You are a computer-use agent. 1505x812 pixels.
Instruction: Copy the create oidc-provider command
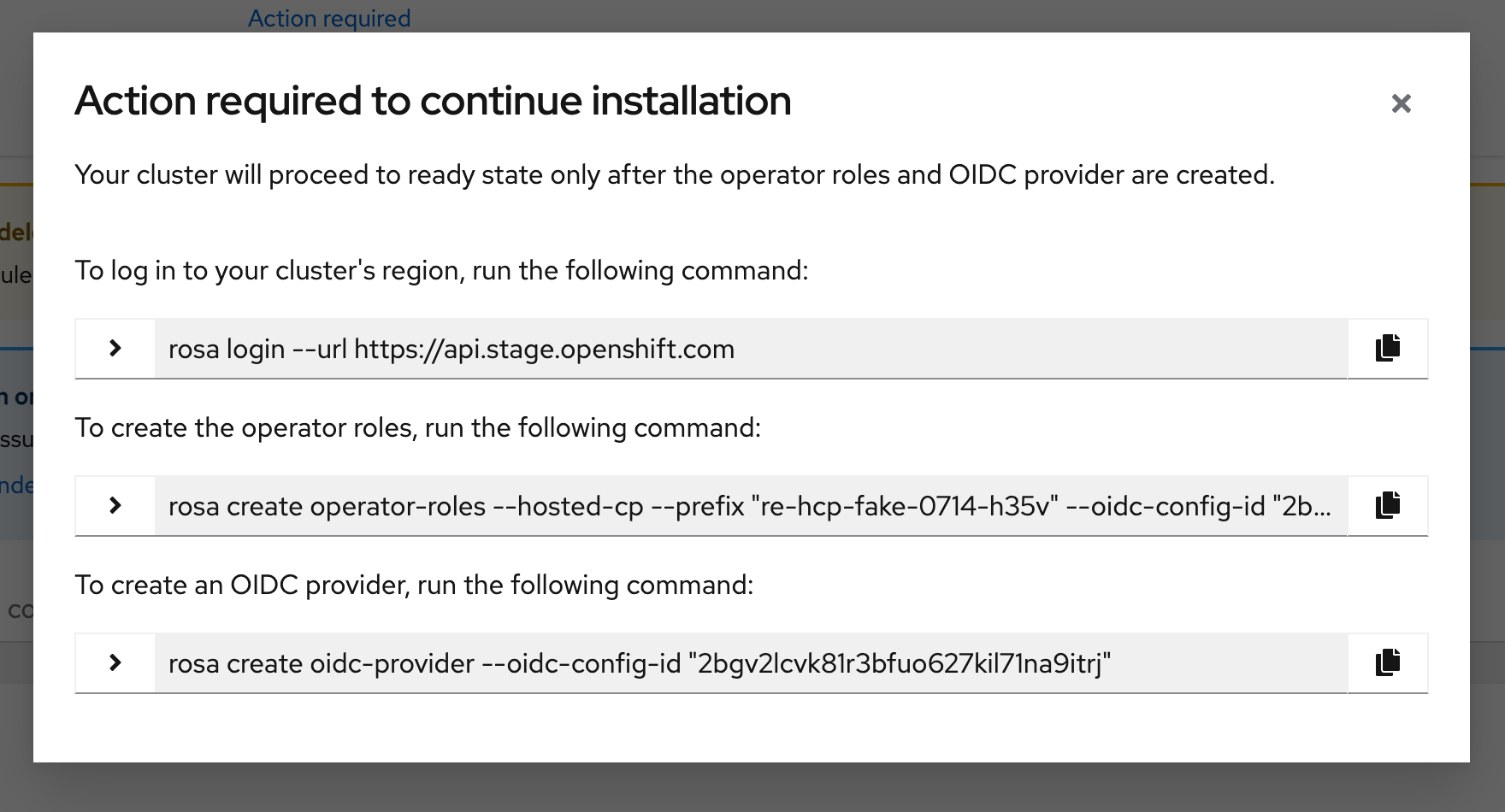pos(1387,663)
